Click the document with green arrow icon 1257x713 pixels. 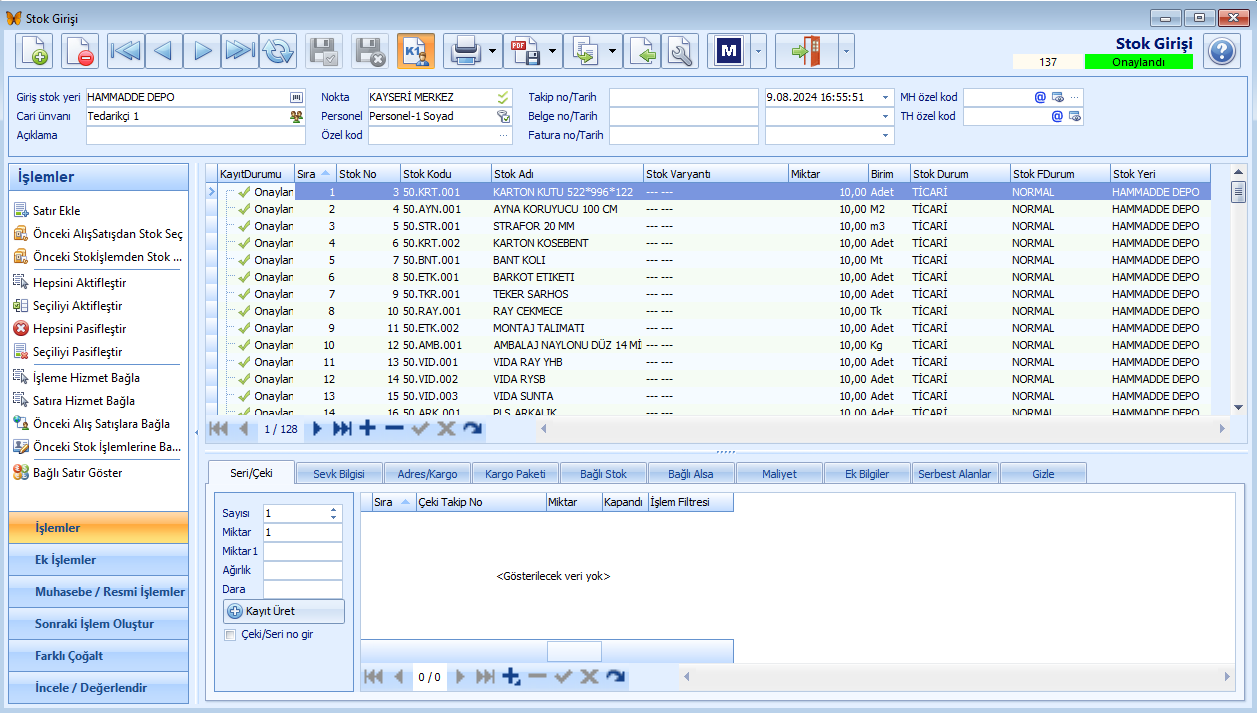pyautogui.click(x=643, y=50)
